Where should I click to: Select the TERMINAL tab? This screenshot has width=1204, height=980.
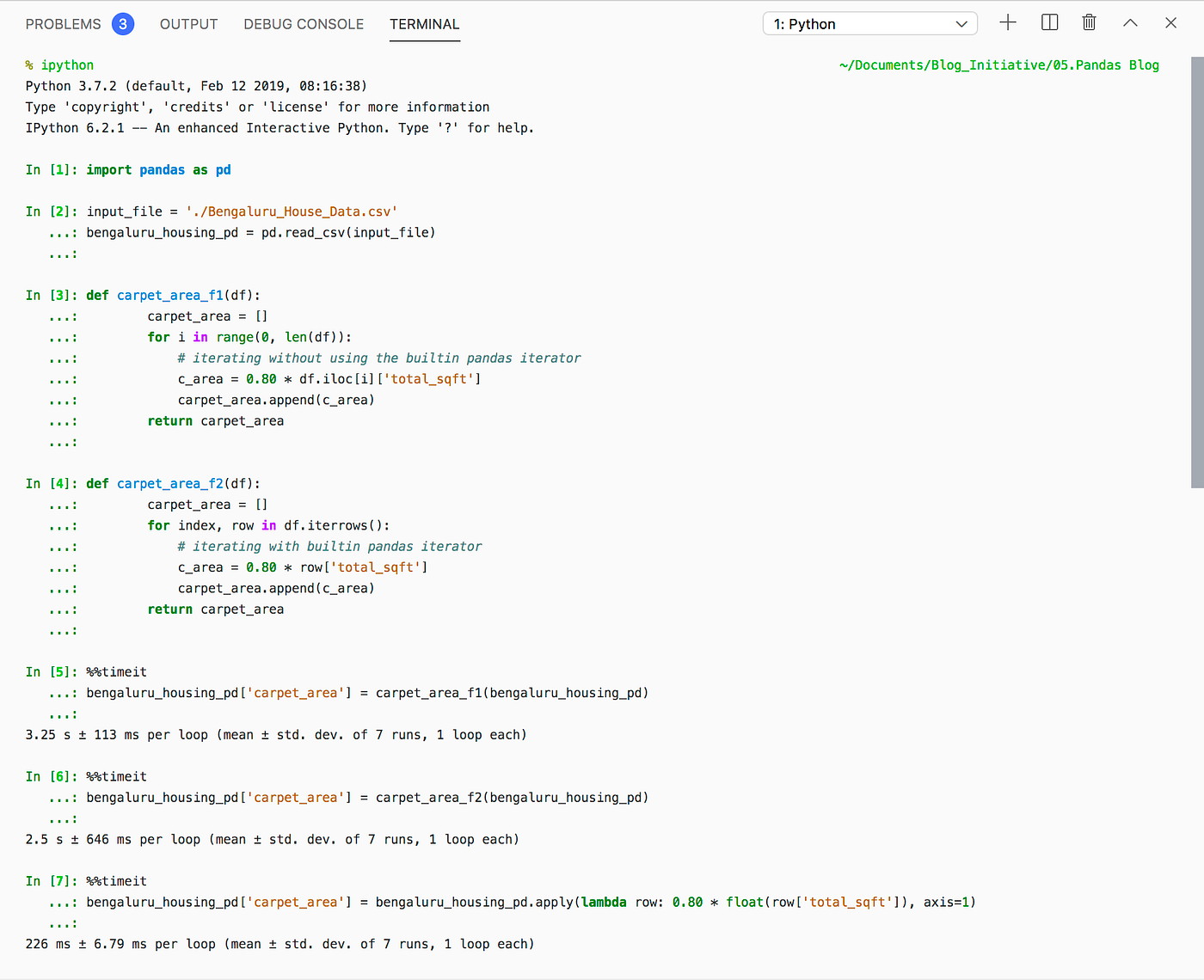(x=425, y=24)
